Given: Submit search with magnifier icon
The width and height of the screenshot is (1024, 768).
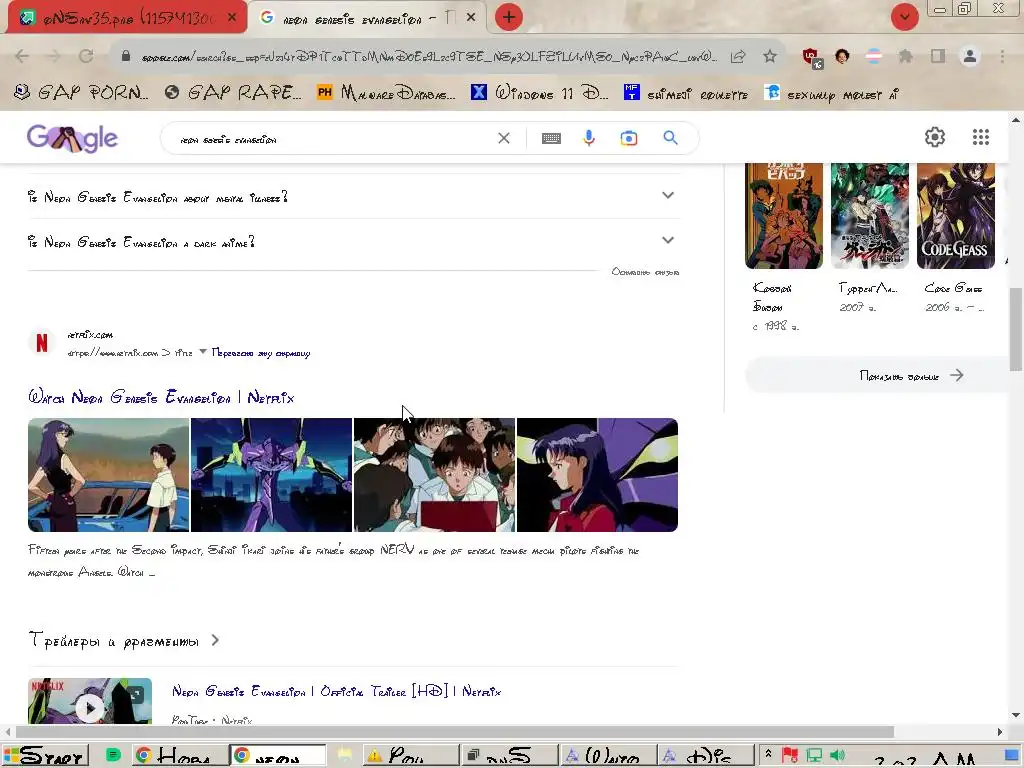Looking at the screenshot, I should (x=670, y=138).
